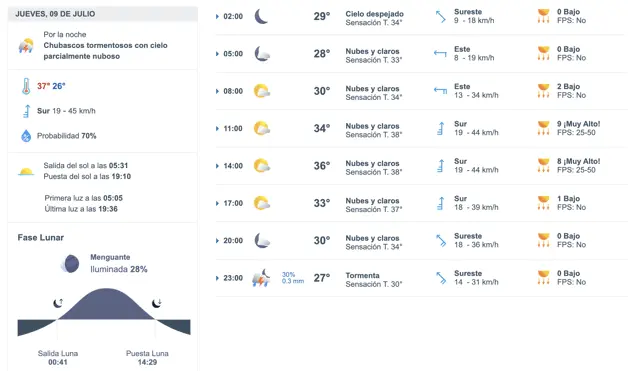Expand the 23:00 forecast row arrow
The image size is (628, 371).
coord(217,278)
